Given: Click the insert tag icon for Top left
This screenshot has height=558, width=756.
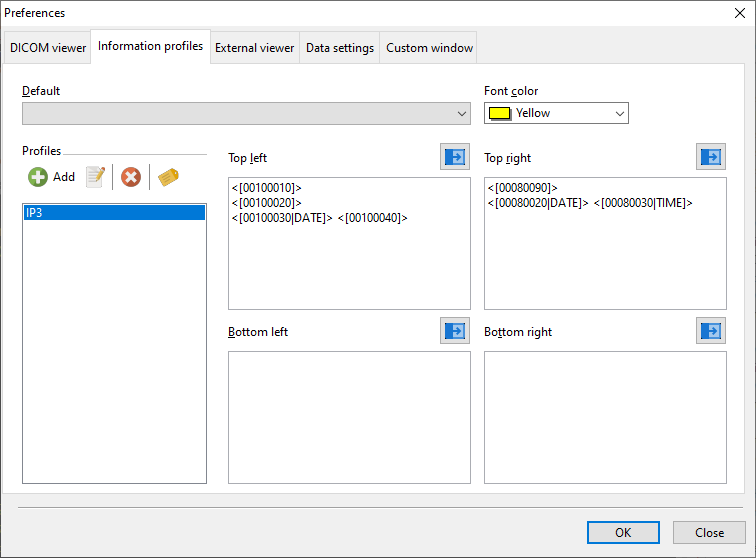Looking at the screenshot, I should pos(455,157).
